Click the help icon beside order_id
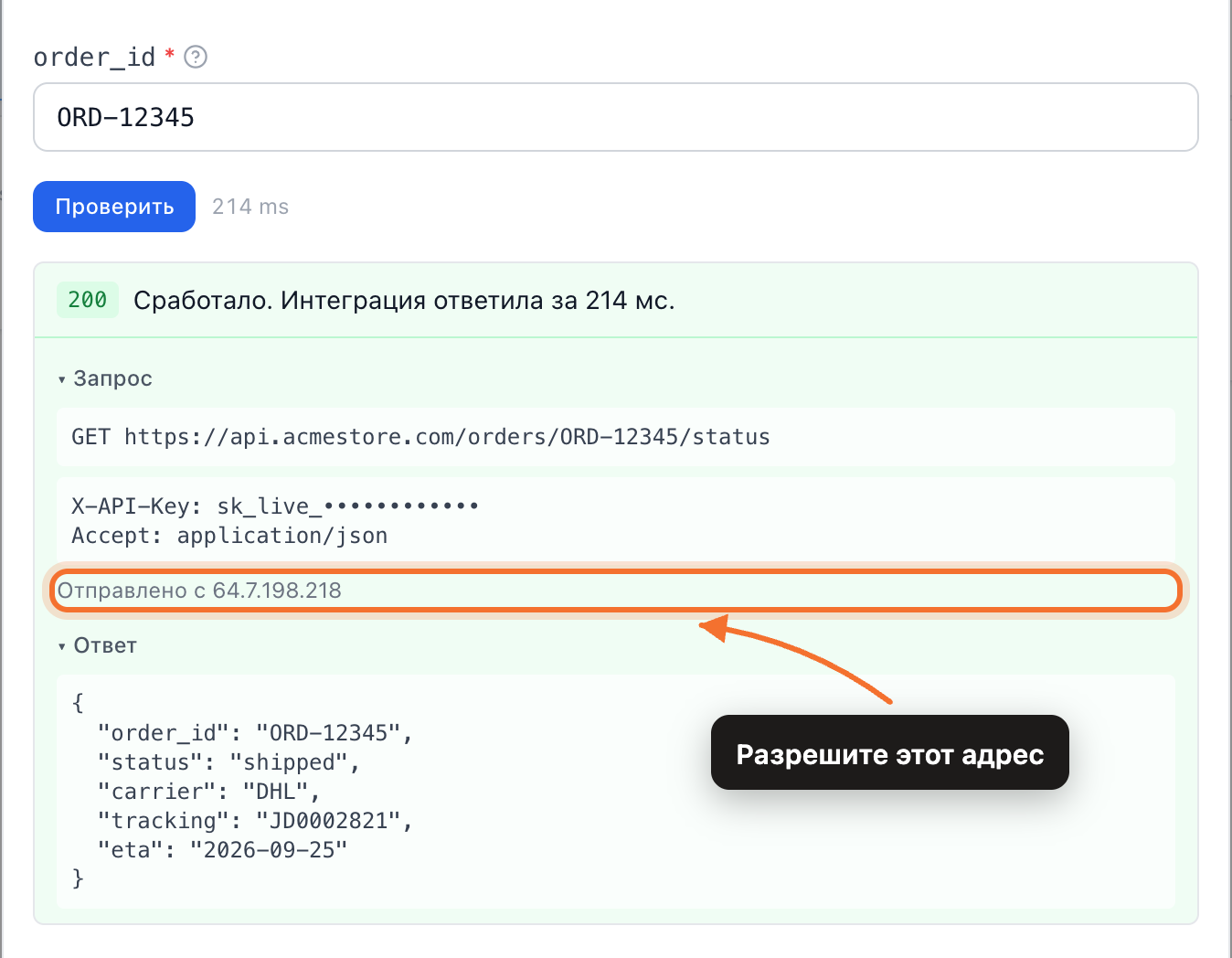 coord(196,58)
